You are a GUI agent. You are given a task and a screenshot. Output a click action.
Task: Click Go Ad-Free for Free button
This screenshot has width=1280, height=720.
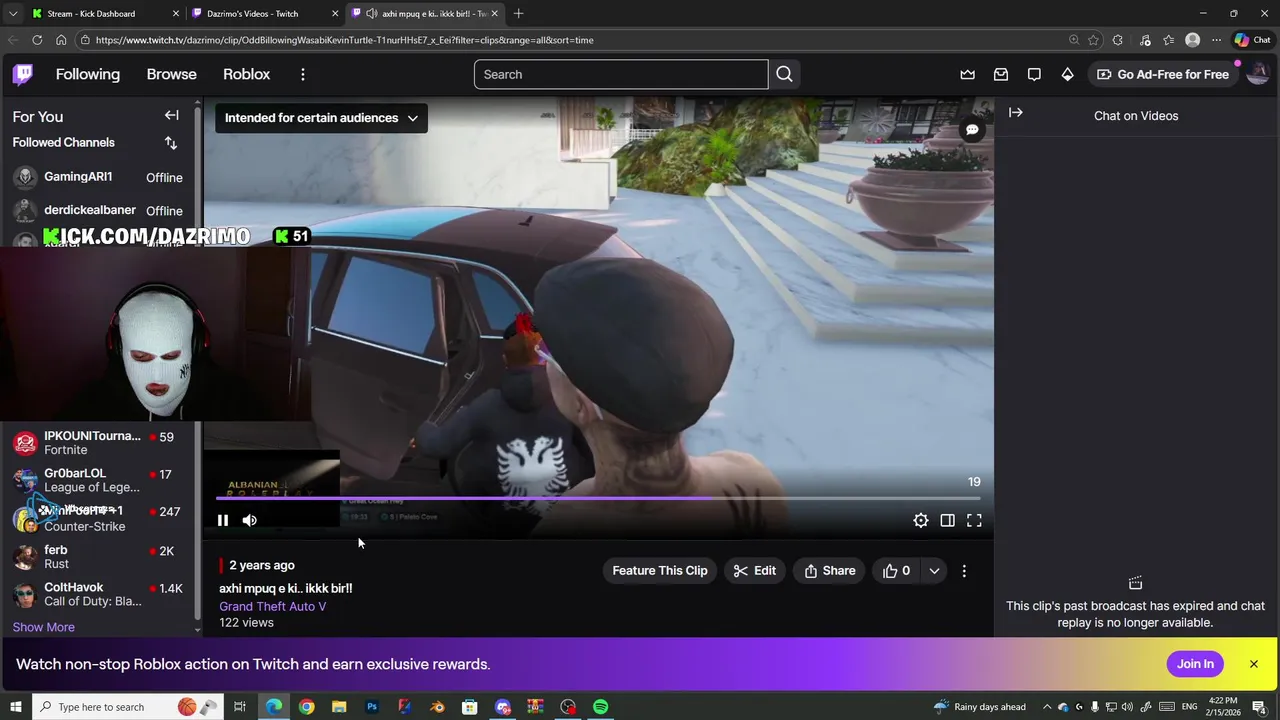point(1163,74)
